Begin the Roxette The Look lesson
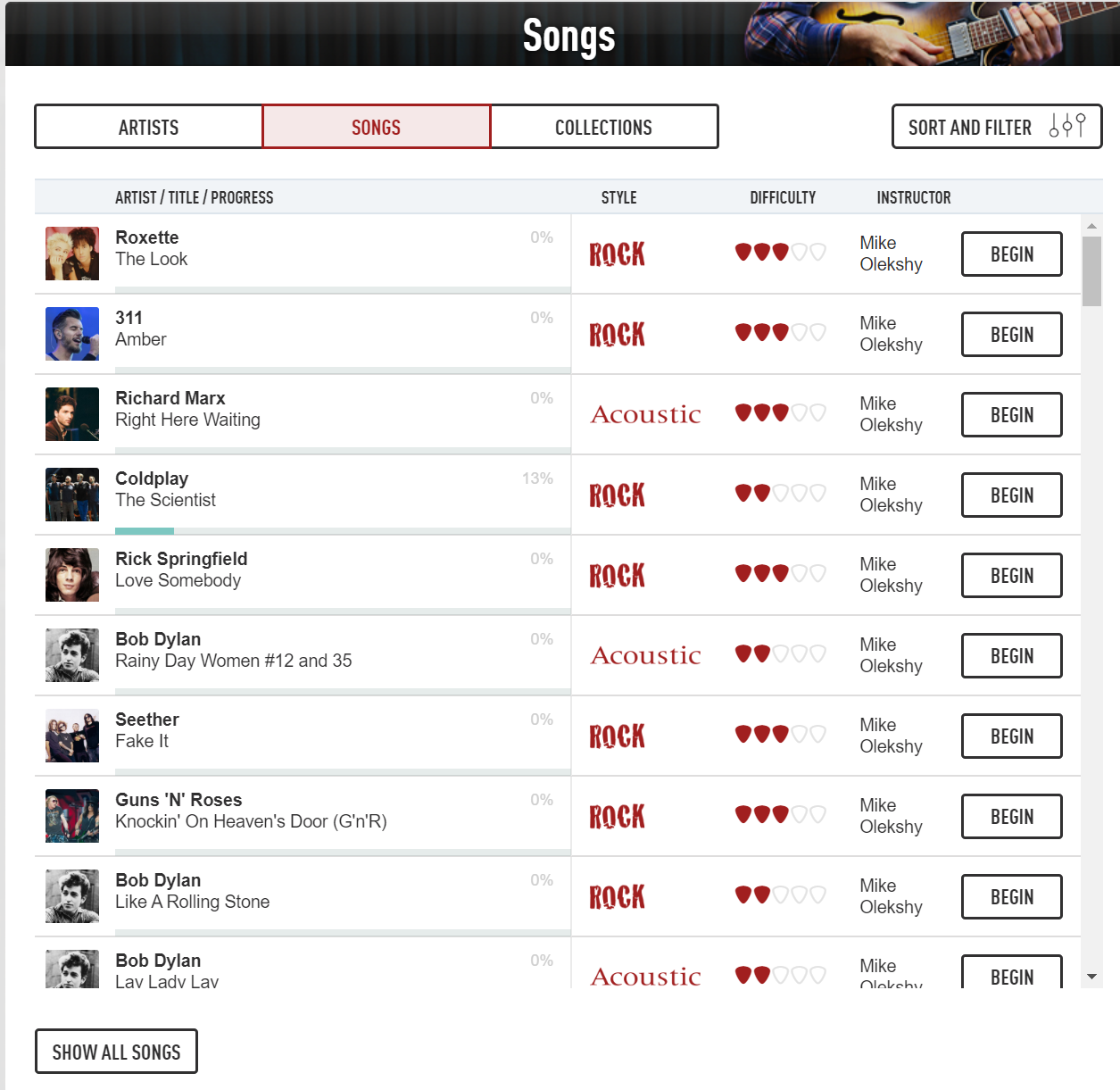1120x1090 pixels. tap(1012, 254)
